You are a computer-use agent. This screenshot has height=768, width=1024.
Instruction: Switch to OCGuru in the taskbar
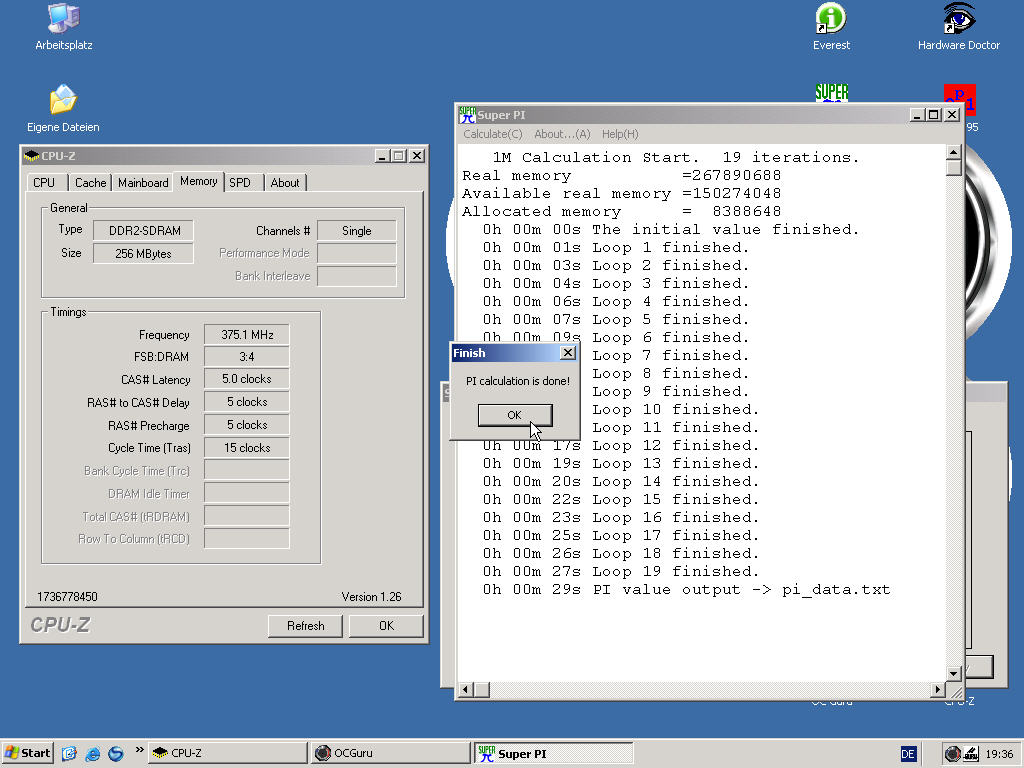click(391, 753)
